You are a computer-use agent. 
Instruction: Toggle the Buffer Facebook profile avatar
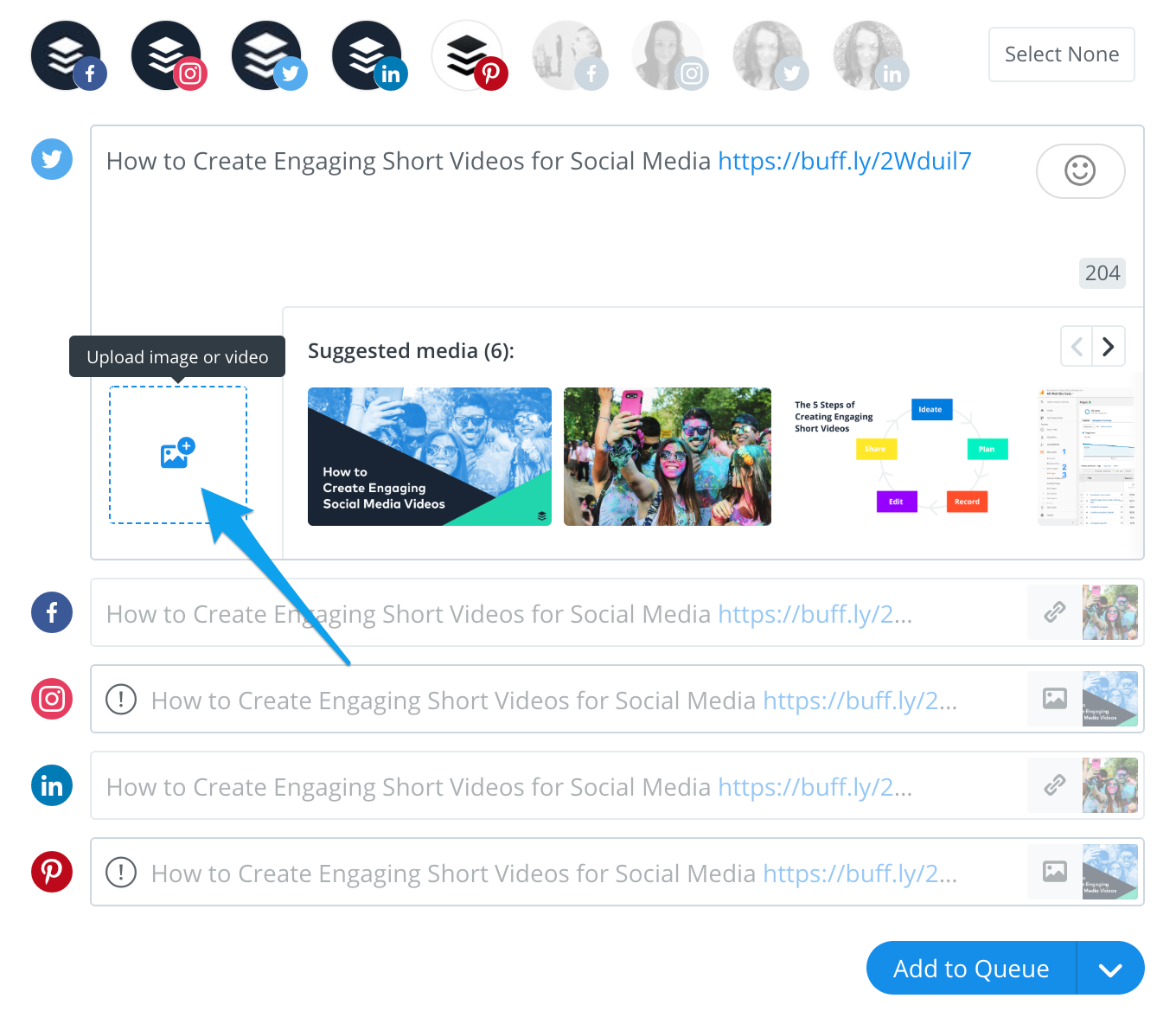coord(67,55)
